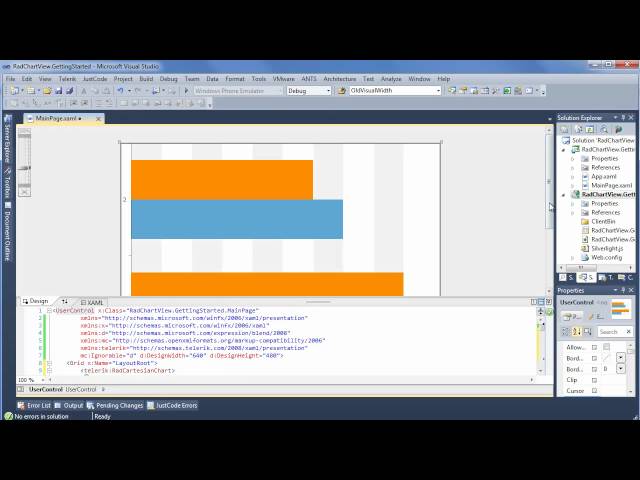This screenshot has height=480, width=640.
Task: Open the File menu
Action: [10, 79]
